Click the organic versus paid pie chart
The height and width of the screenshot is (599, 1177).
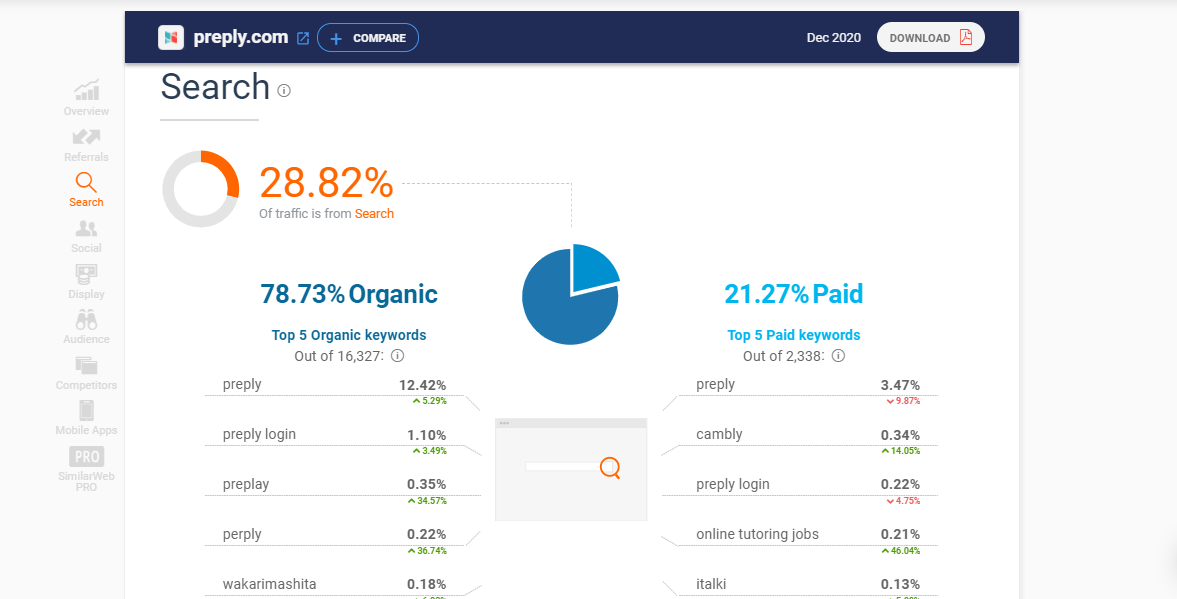tap(570, 294)
